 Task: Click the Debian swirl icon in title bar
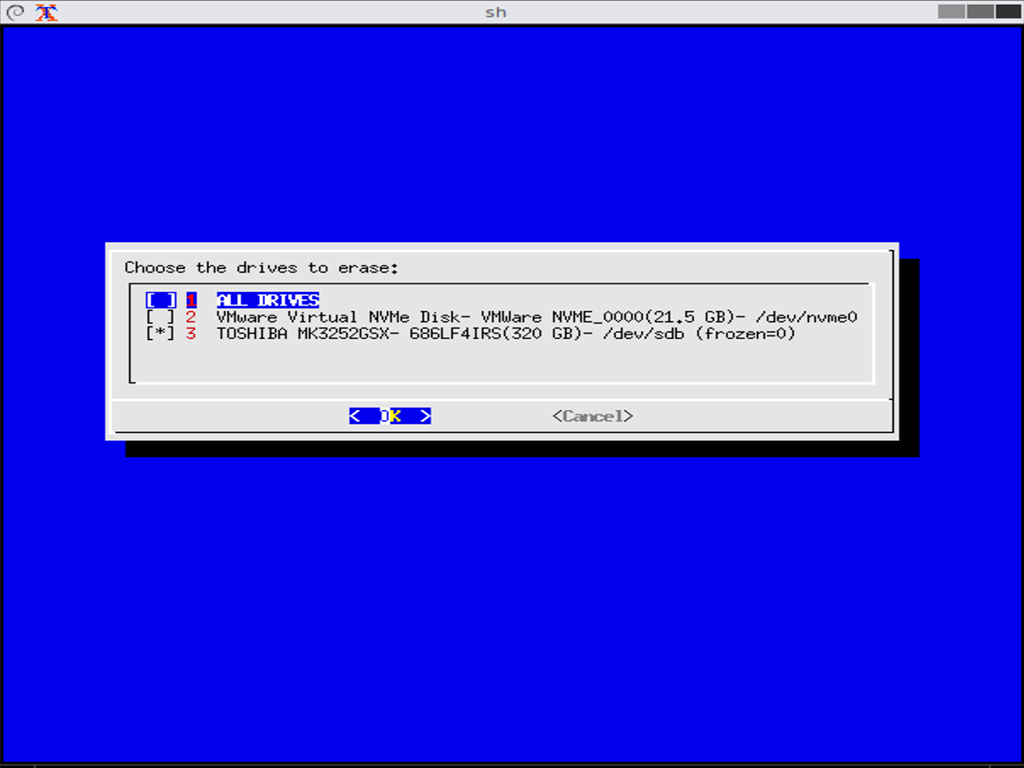coord(13,12)
